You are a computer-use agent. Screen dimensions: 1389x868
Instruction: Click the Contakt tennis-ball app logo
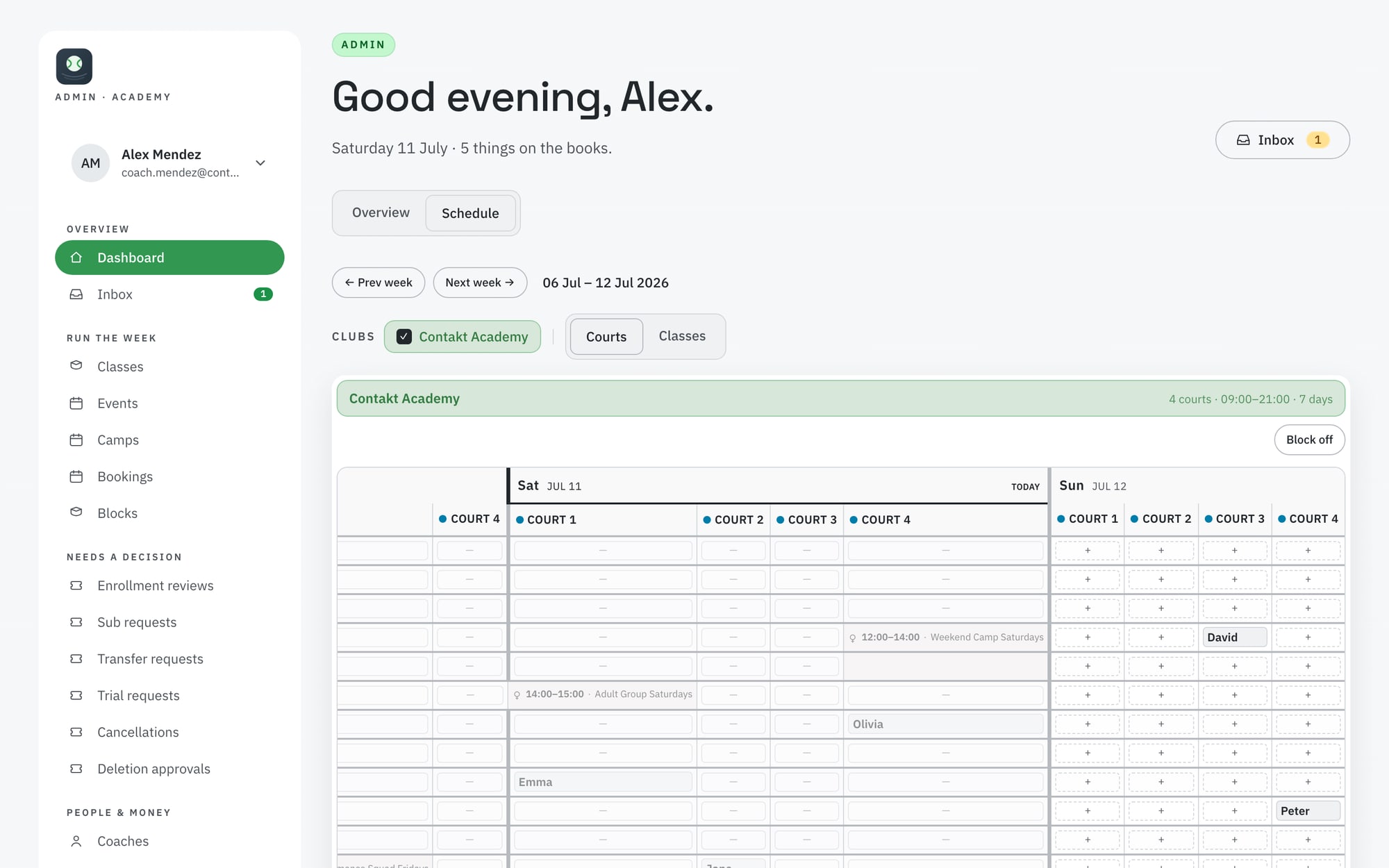pos(74,66)
